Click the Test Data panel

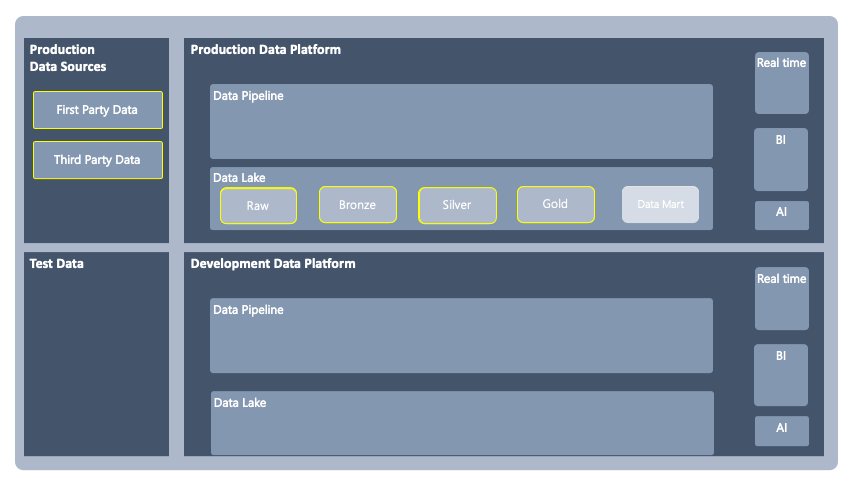96,354
